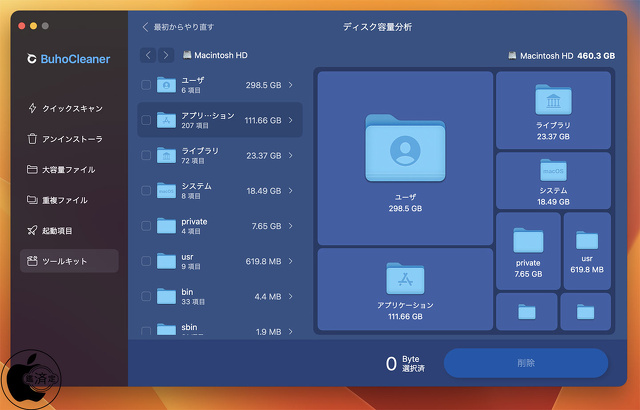Image resolution: width=640 pixels, height=410 pixels.
Task: Click the disk icon beside 460.3 GB
Action: [512, 55]
